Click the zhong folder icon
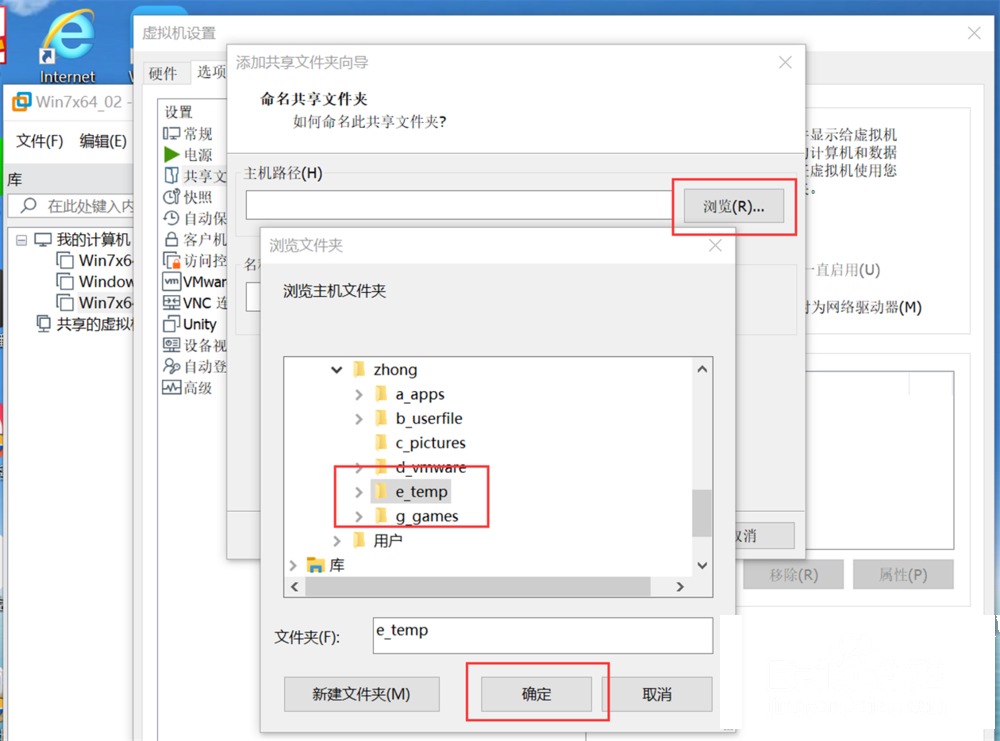 pyautogui.click(x=359, y=369)
